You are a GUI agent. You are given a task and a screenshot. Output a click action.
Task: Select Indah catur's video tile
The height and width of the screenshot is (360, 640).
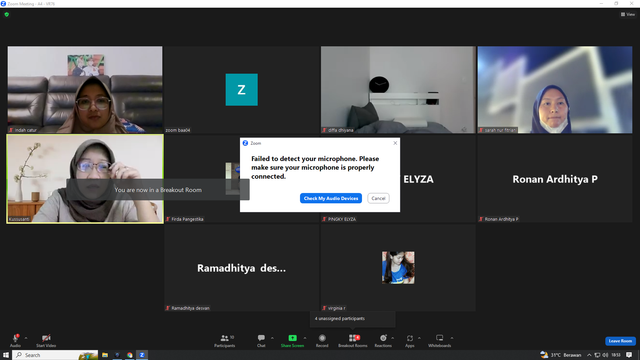point(85,89)
